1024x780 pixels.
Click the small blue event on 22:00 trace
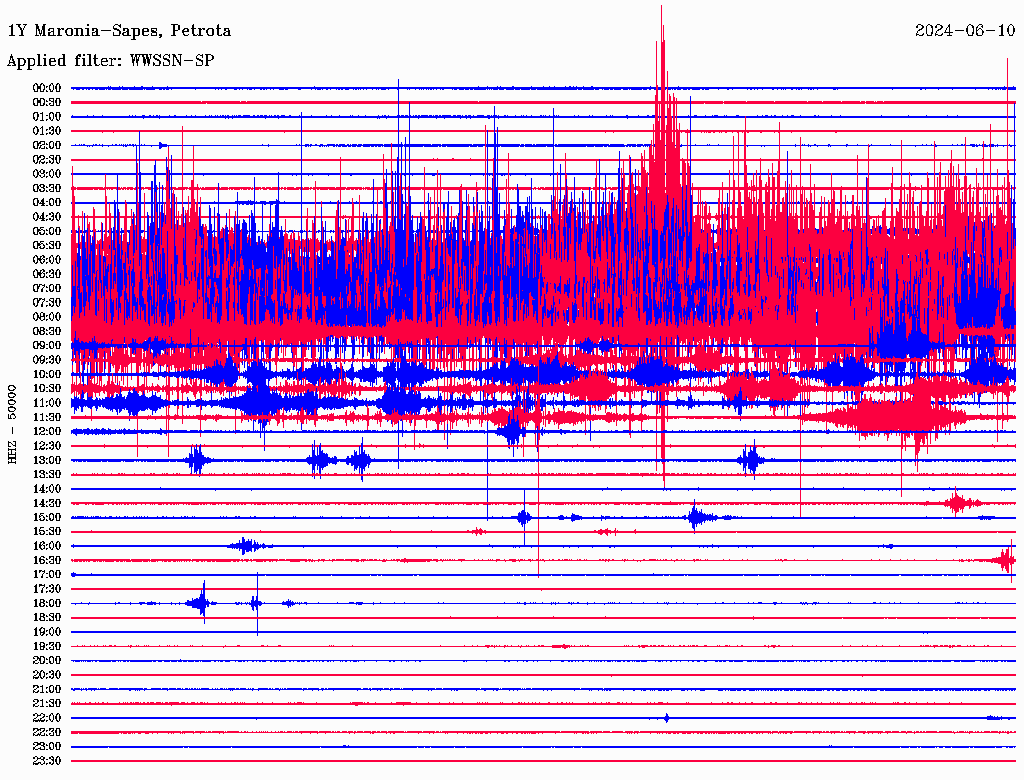click(667, 718)
